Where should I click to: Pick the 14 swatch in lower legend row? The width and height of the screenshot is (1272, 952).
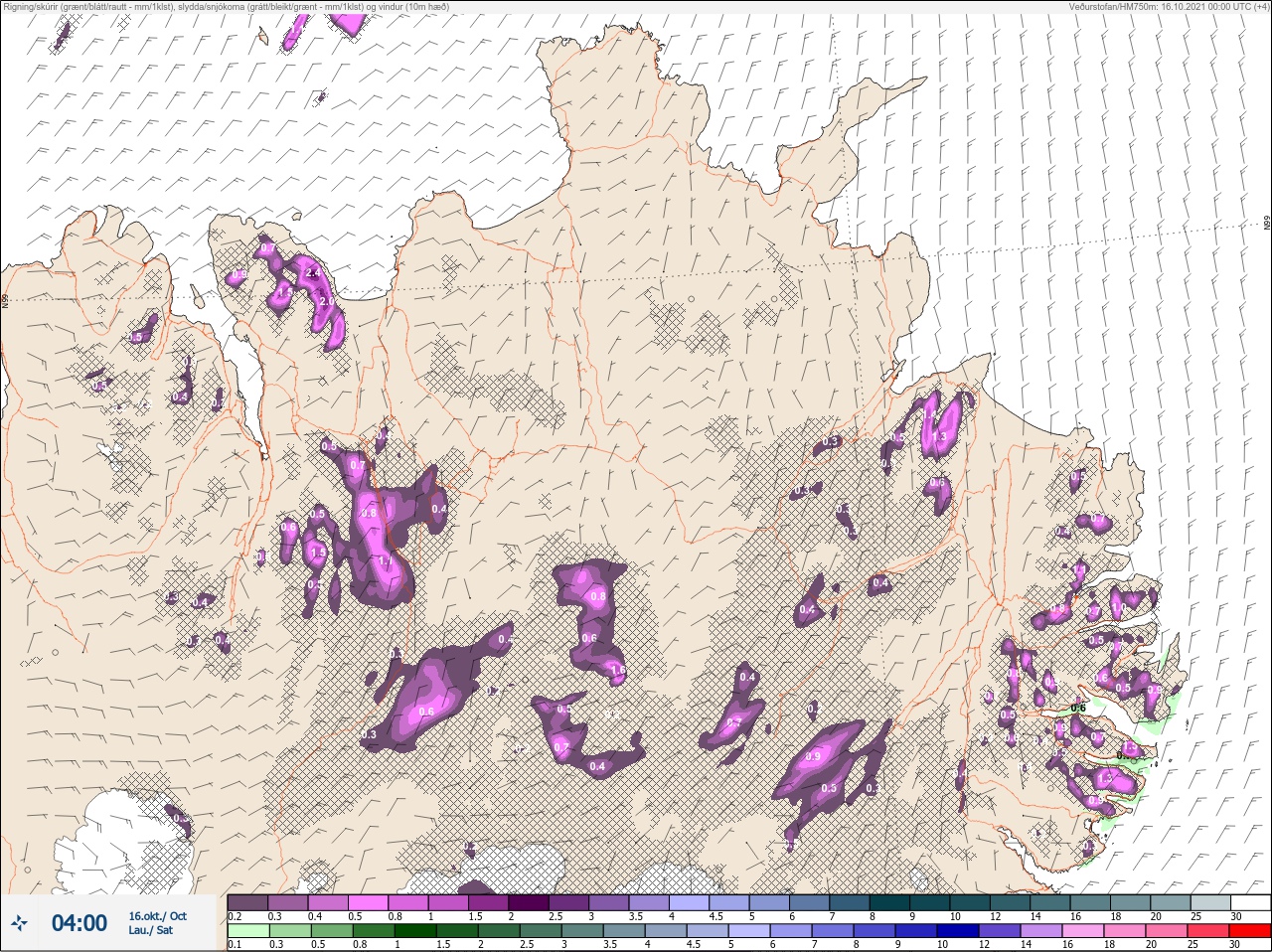click(x=1040, y=931)
